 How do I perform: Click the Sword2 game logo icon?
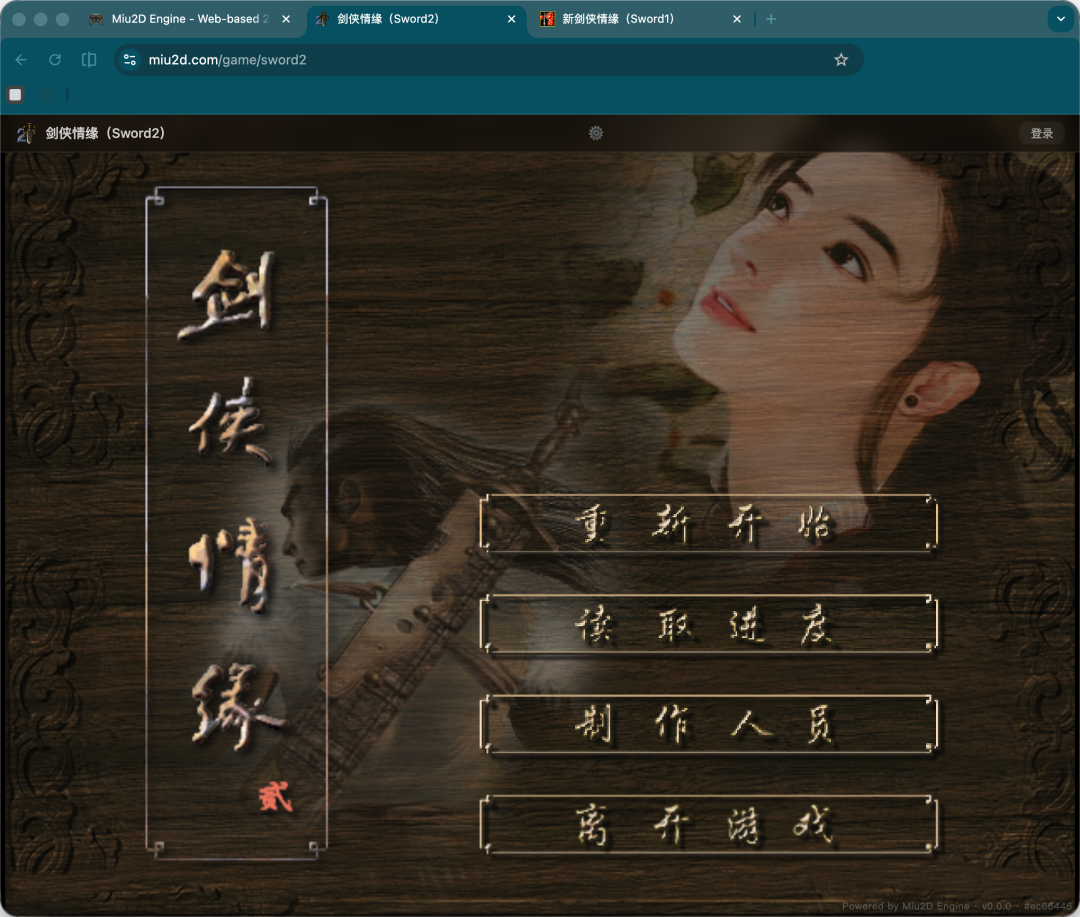coord(26,133)
